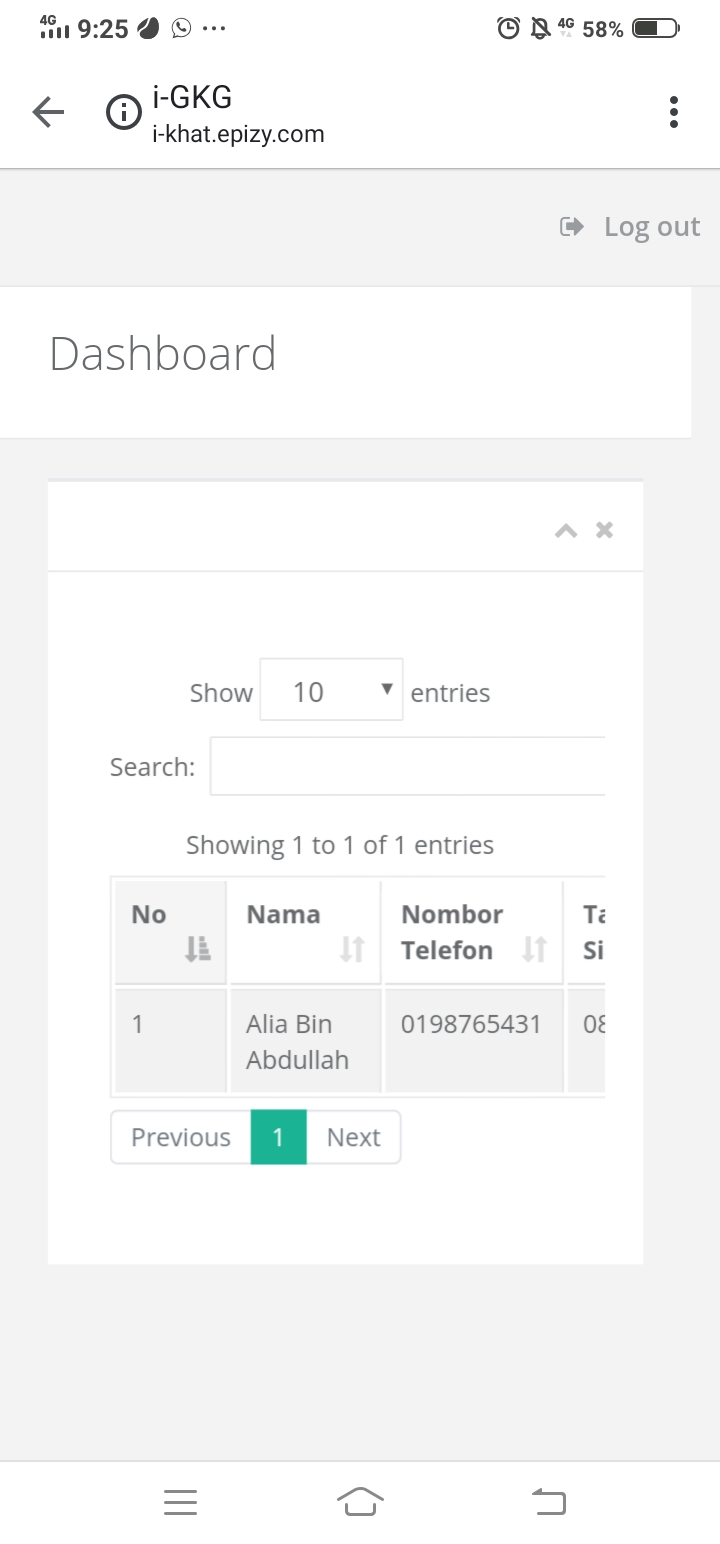This screenshot has height=1544, width=720.
Task: Open the Show entries dropdown
Action: point(331,689)
